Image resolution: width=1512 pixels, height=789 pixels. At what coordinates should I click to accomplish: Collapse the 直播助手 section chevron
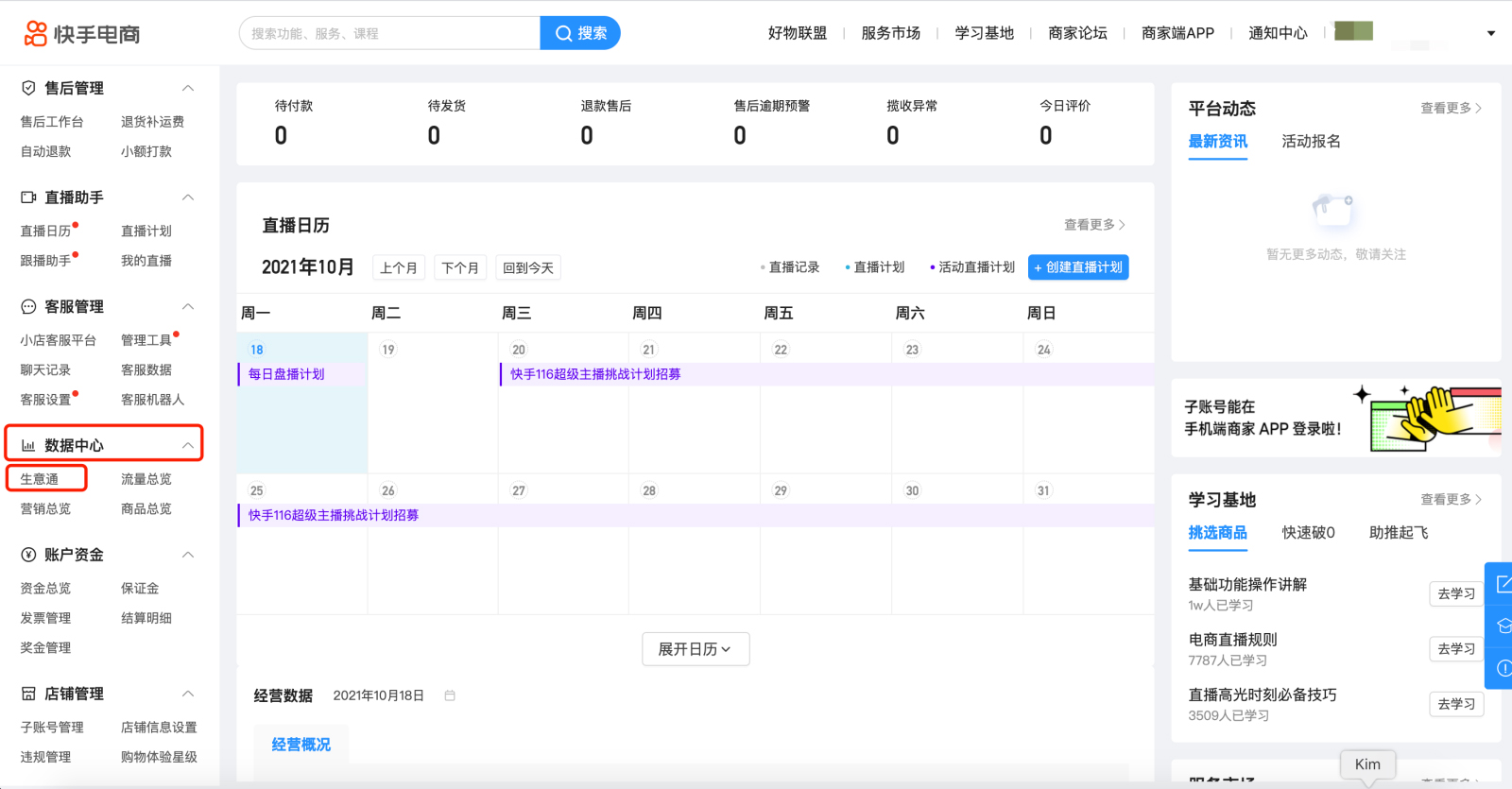[188, 197]
